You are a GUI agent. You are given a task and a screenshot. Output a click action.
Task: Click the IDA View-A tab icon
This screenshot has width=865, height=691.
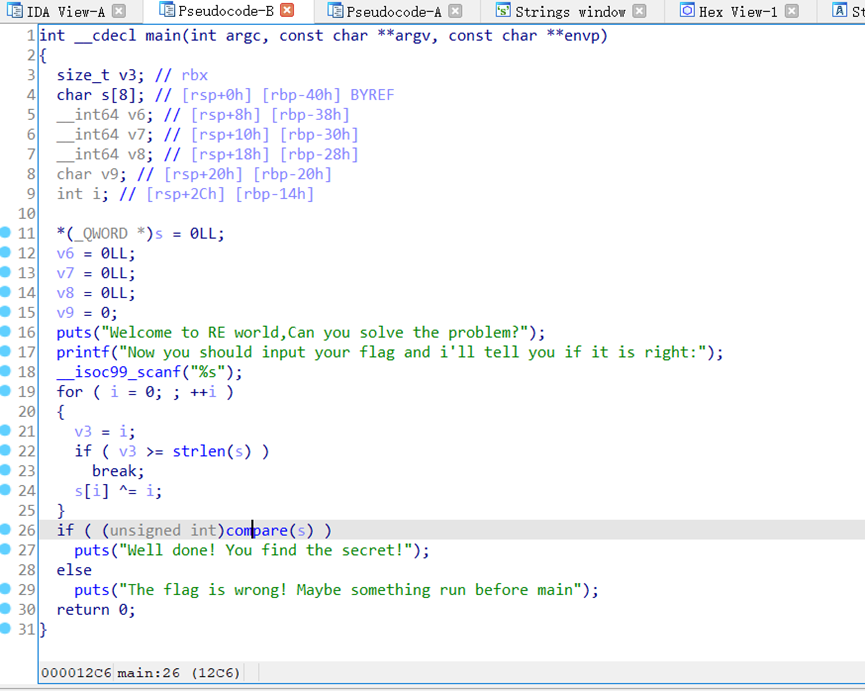[13, 11]
